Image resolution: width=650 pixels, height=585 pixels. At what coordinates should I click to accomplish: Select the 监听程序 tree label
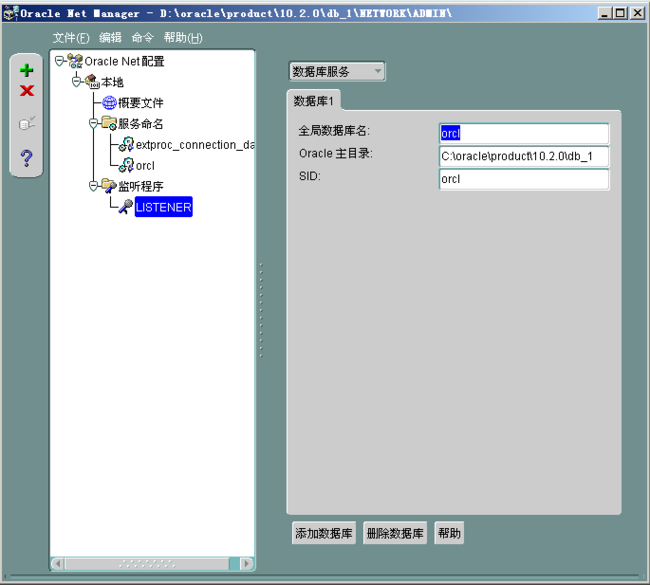point(141,186)
